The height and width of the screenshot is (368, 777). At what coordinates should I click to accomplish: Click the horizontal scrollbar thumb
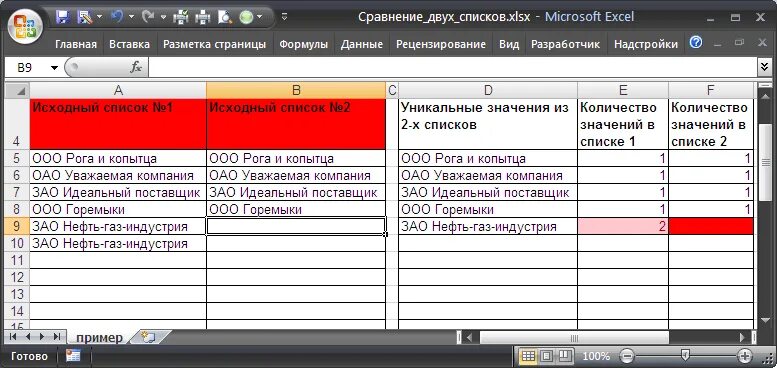coord(574,338)
